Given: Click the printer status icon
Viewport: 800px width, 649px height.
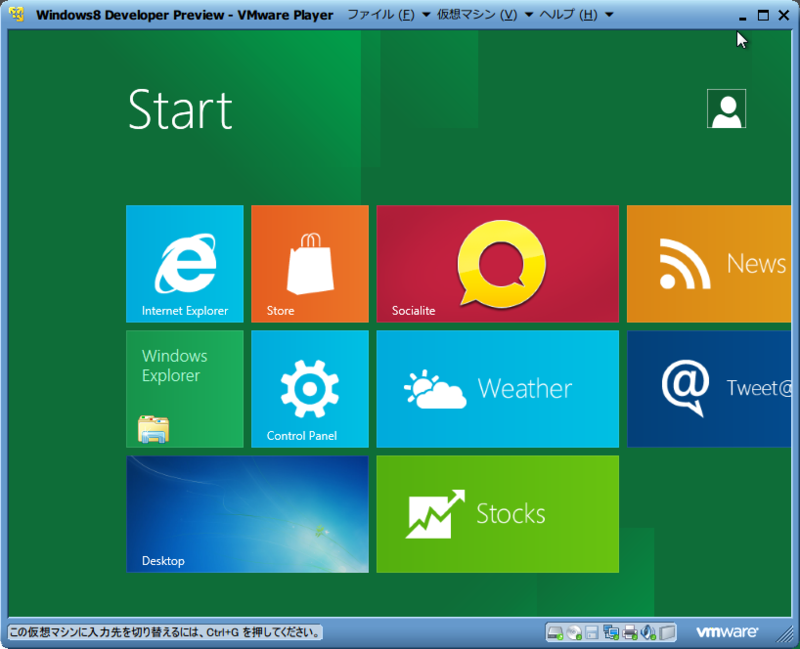Looking at the screenshot, I should coord(630,633).
